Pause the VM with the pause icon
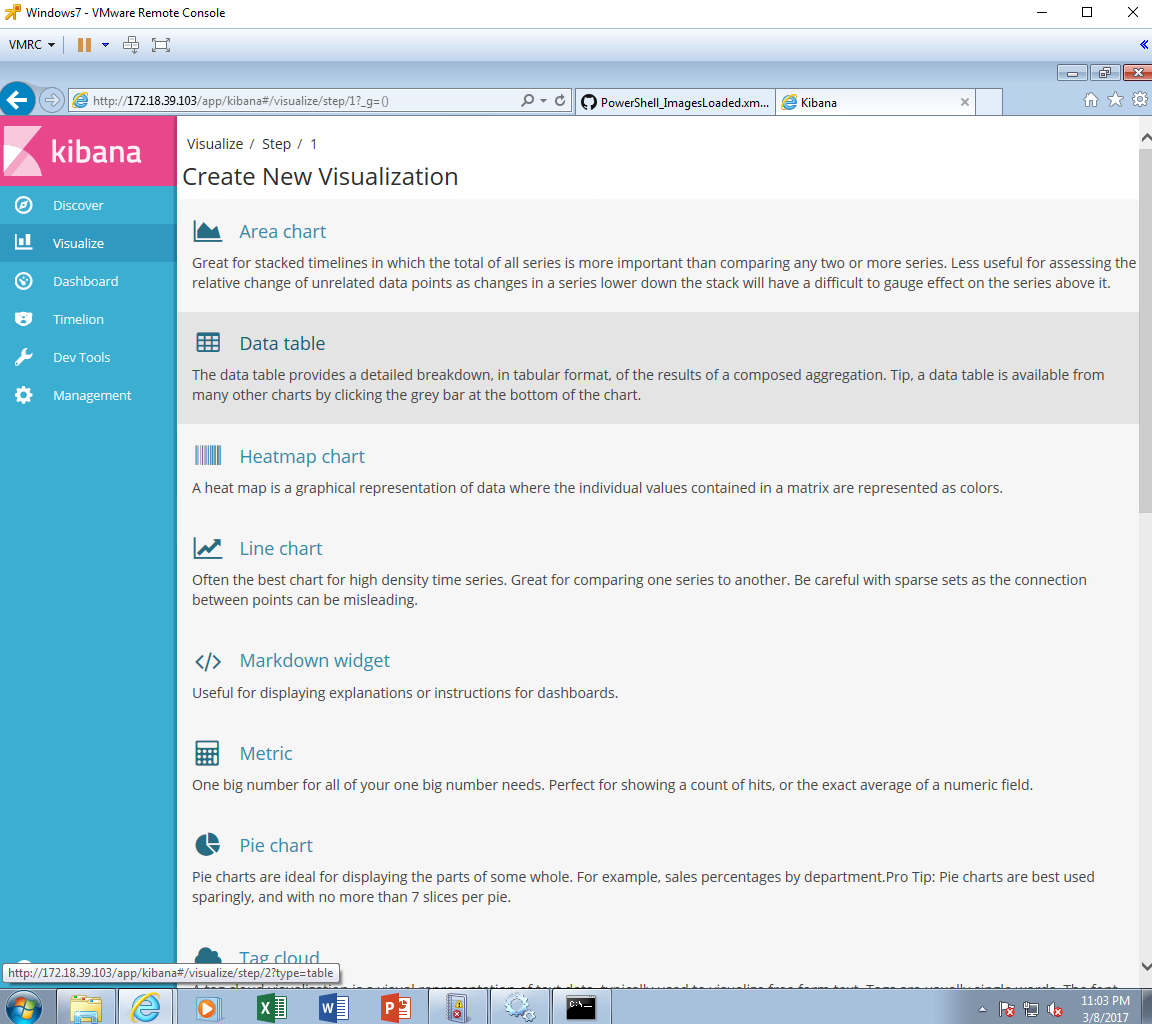 click(84, 45)
